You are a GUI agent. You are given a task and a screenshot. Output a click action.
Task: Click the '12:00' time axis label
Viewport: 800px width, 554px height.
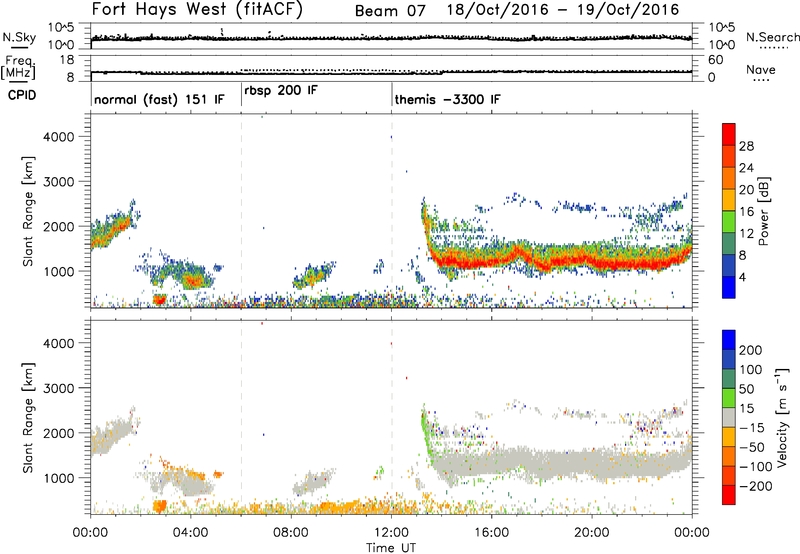391,533
